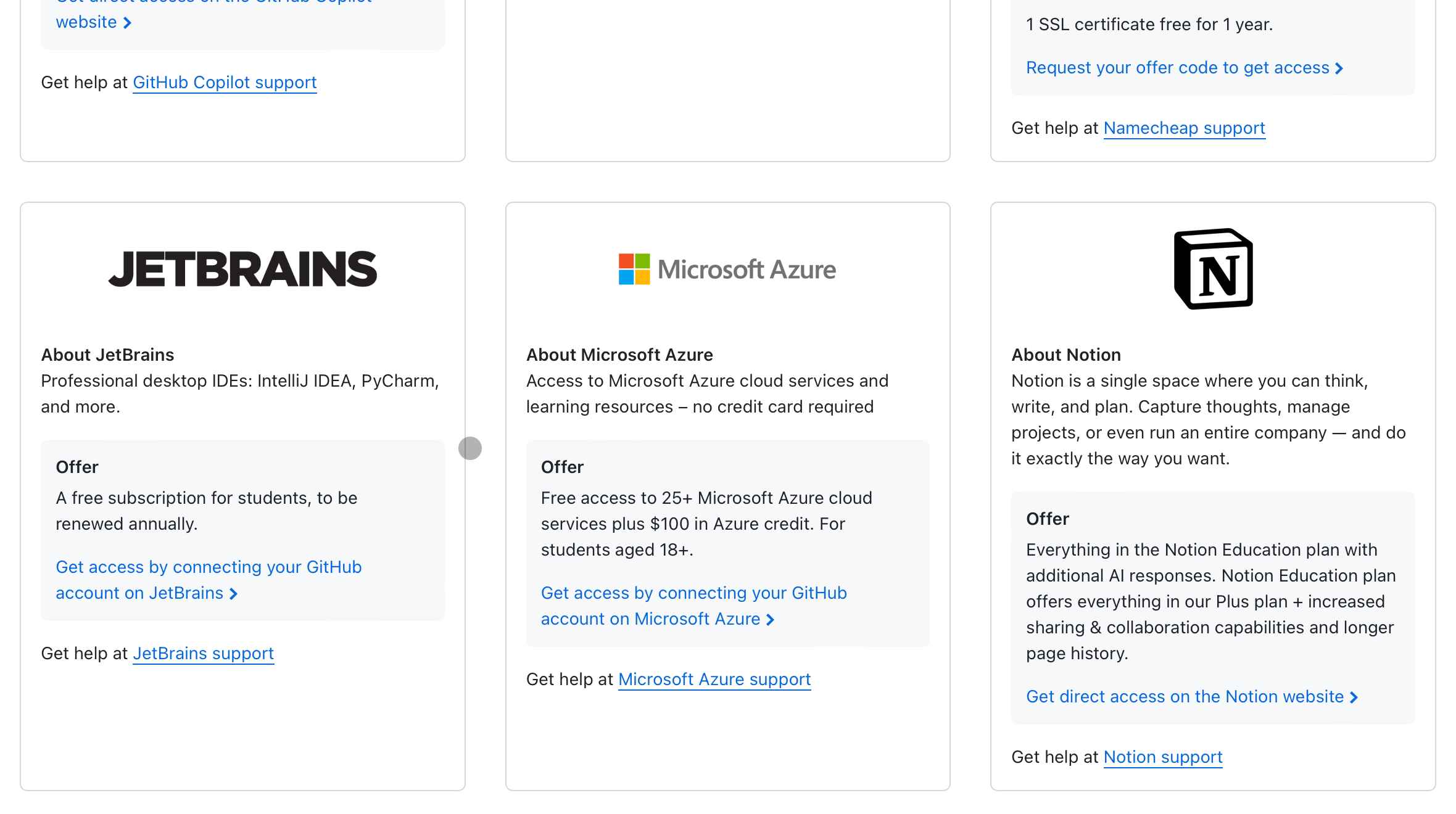Click the 'About JetBrains' heading
The height and width of the screenshot is (814, 1456).
pos(108,355)
